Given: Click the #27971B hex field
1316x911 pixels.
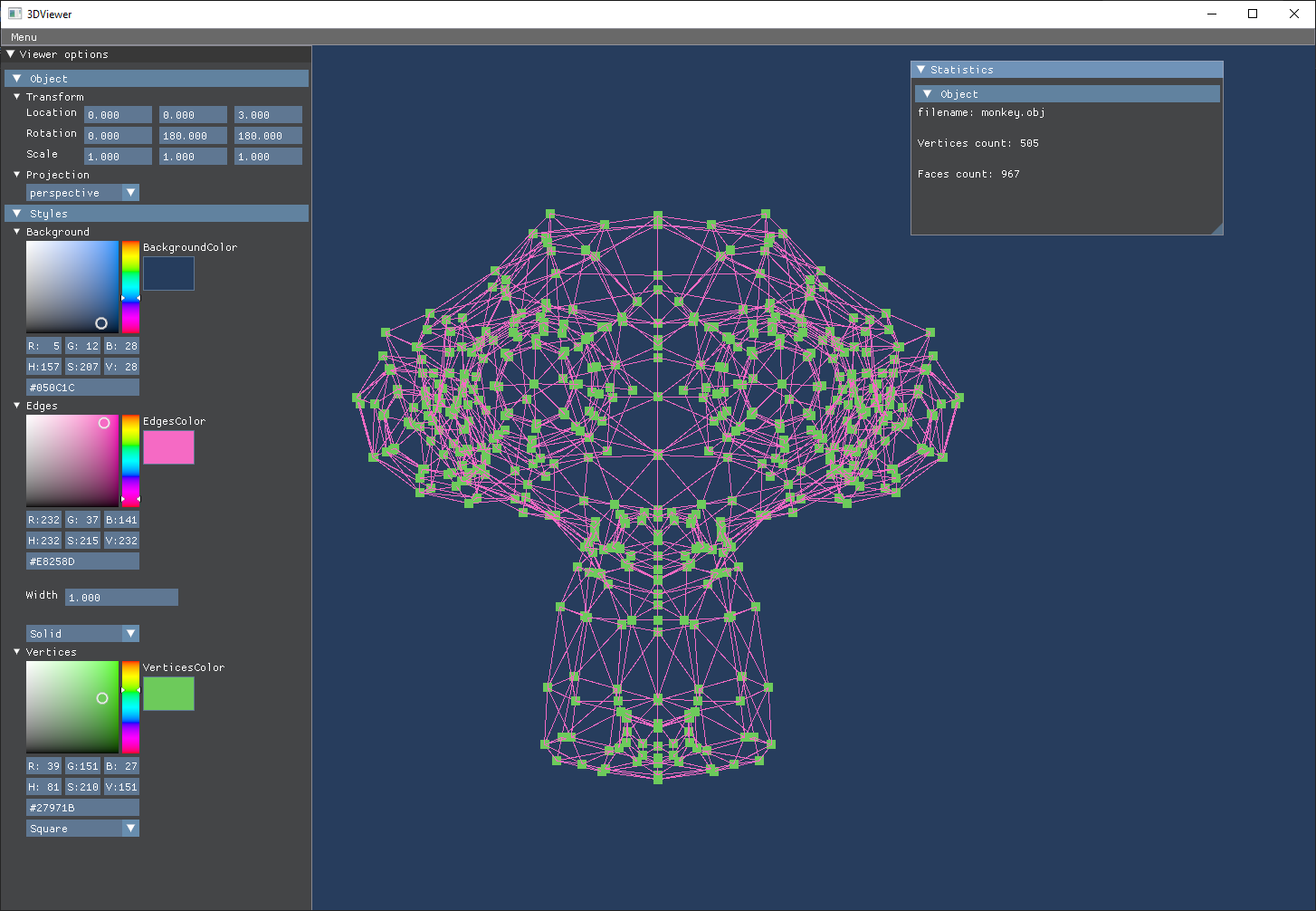Looking at the screenshot, I should (82, 808).
